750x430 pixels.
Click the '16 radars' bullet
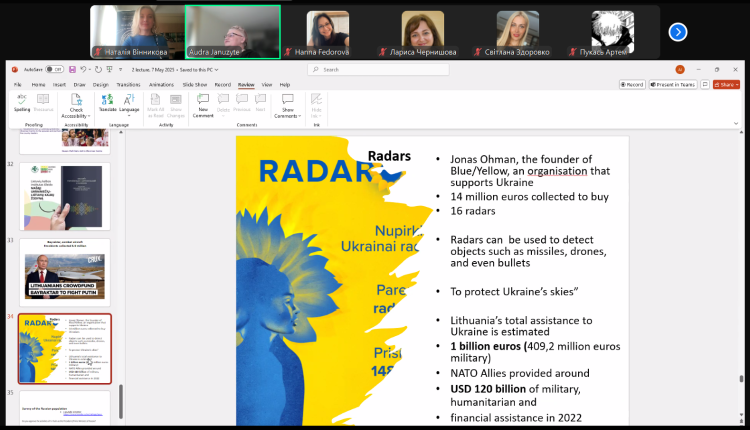click(x=473, y=211)
